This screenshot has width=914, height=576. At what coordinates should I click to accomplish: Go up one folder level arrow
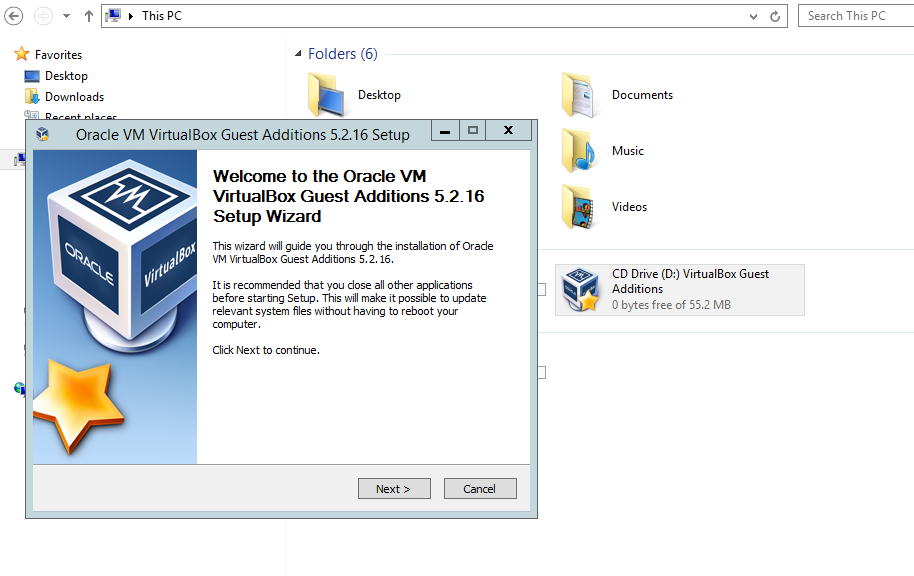[89, 16]
